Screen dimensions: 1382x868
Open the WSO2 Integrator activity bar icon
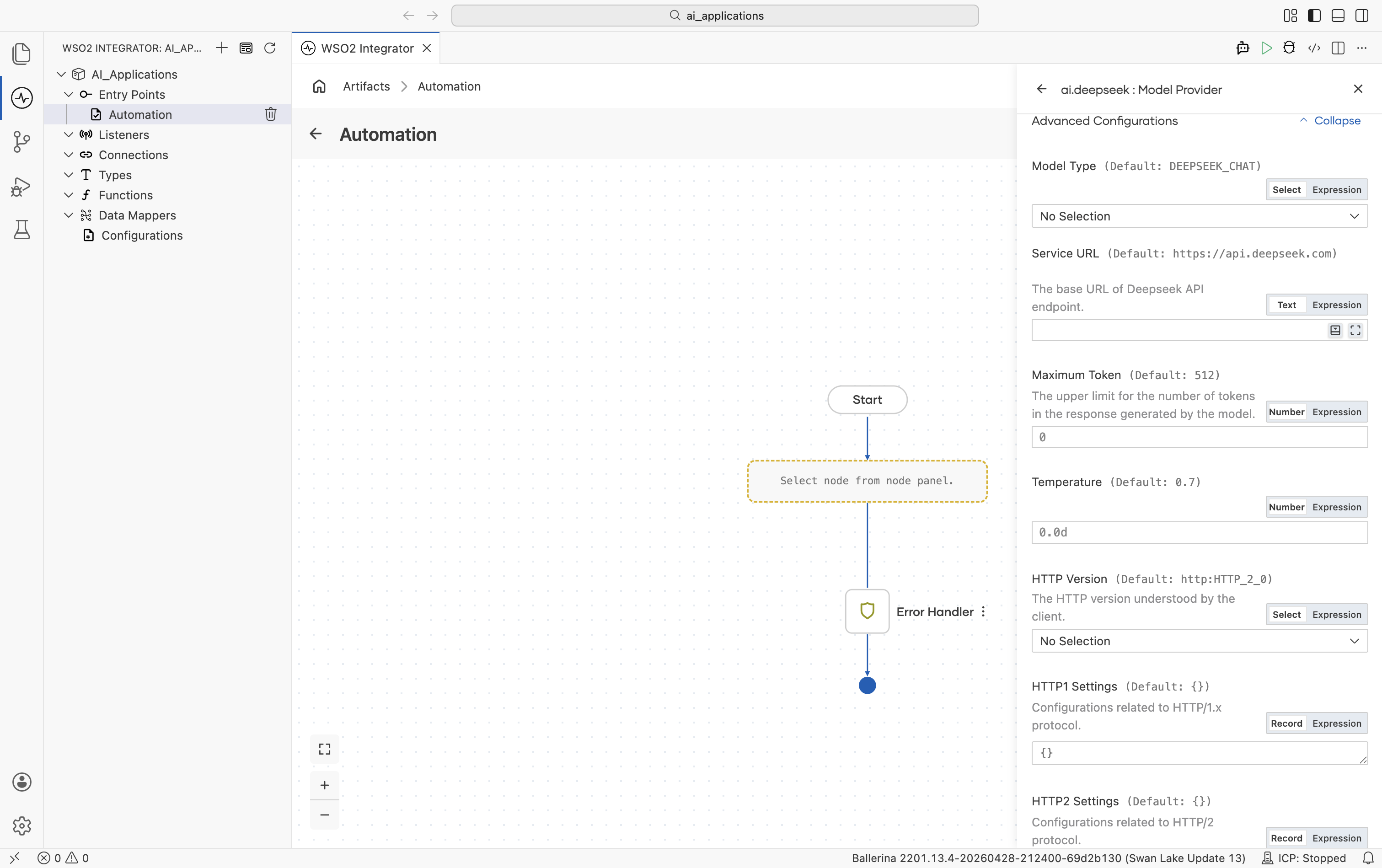point(21,97)
